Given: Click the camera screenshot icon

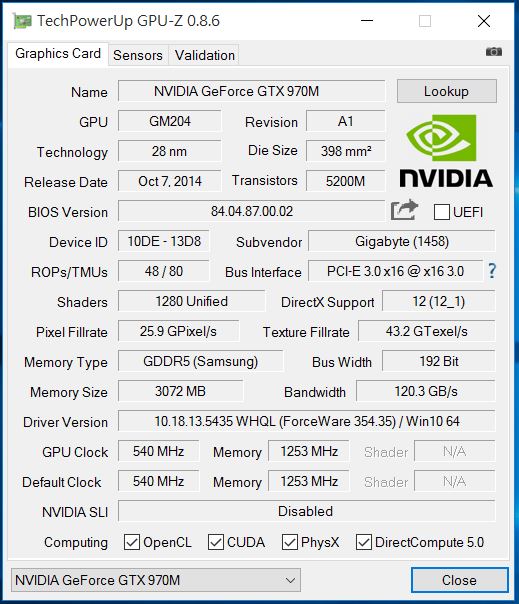Looking at the screenshot, I should pos(494,52).
